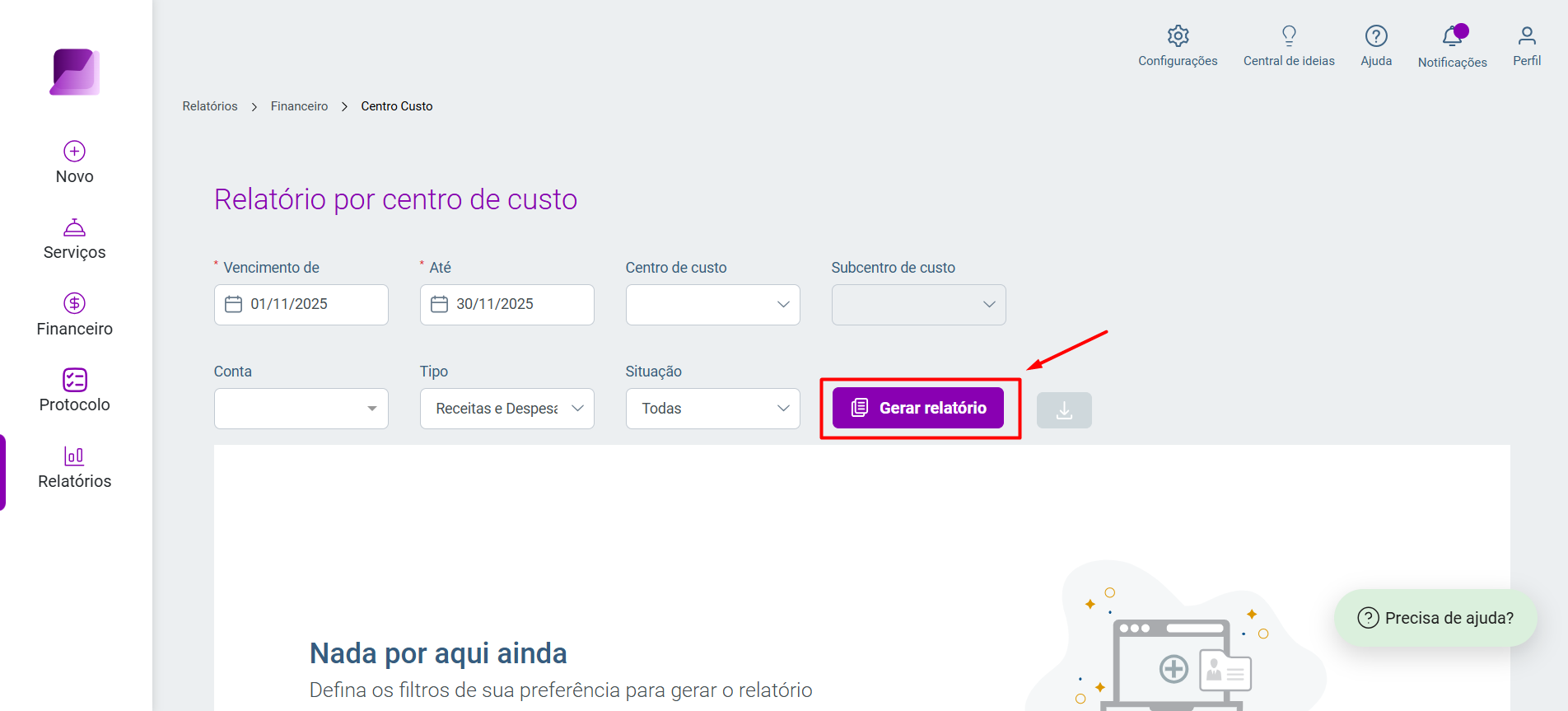Screen dimensions: 1568x711
Task: Click calendar icon in Até field
Action: [x=440, y=304]
